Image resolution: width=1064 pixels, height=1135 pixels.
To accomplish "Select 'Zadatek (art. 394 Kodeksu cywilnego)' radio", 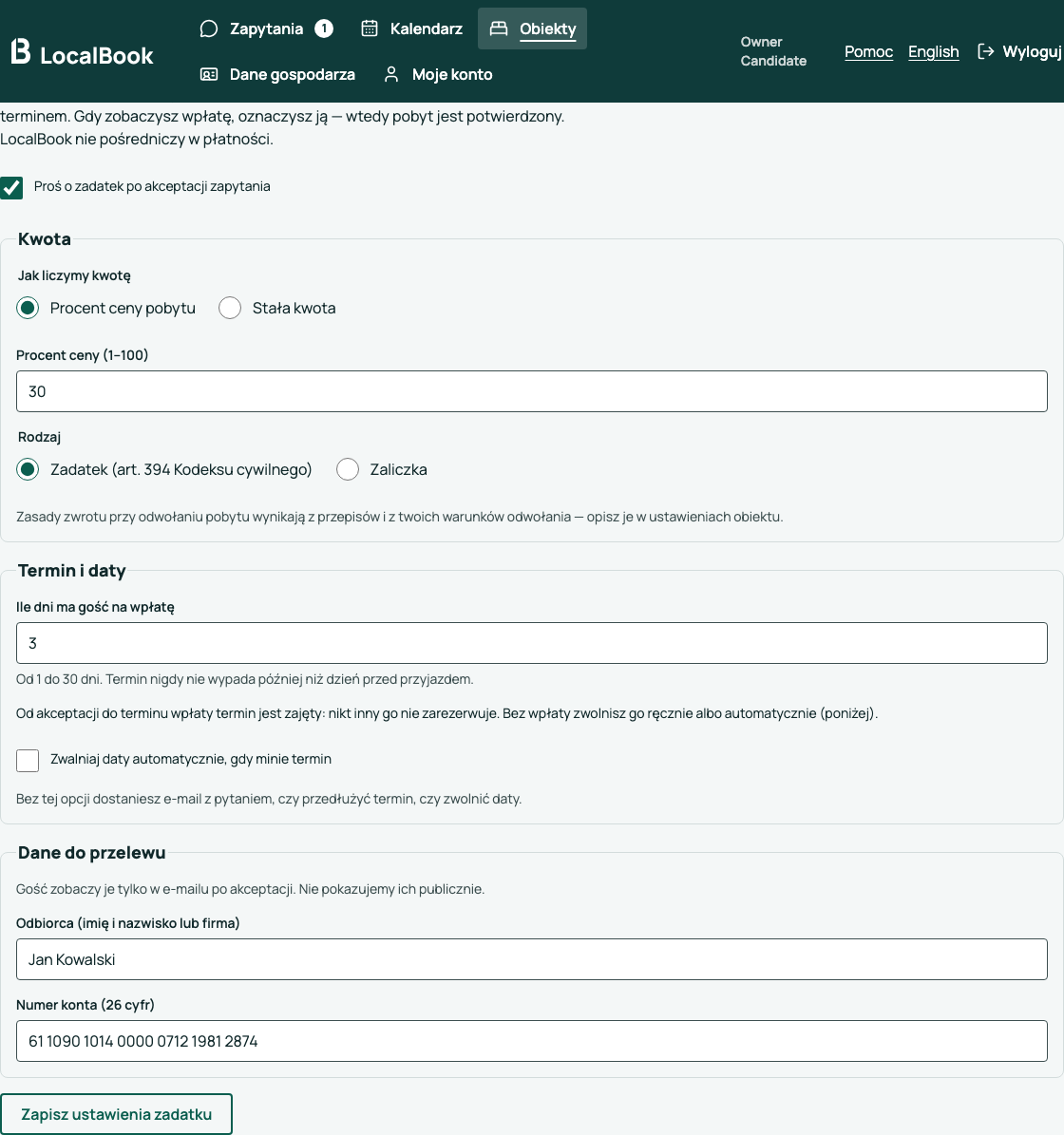I will (x=28, y=470).
